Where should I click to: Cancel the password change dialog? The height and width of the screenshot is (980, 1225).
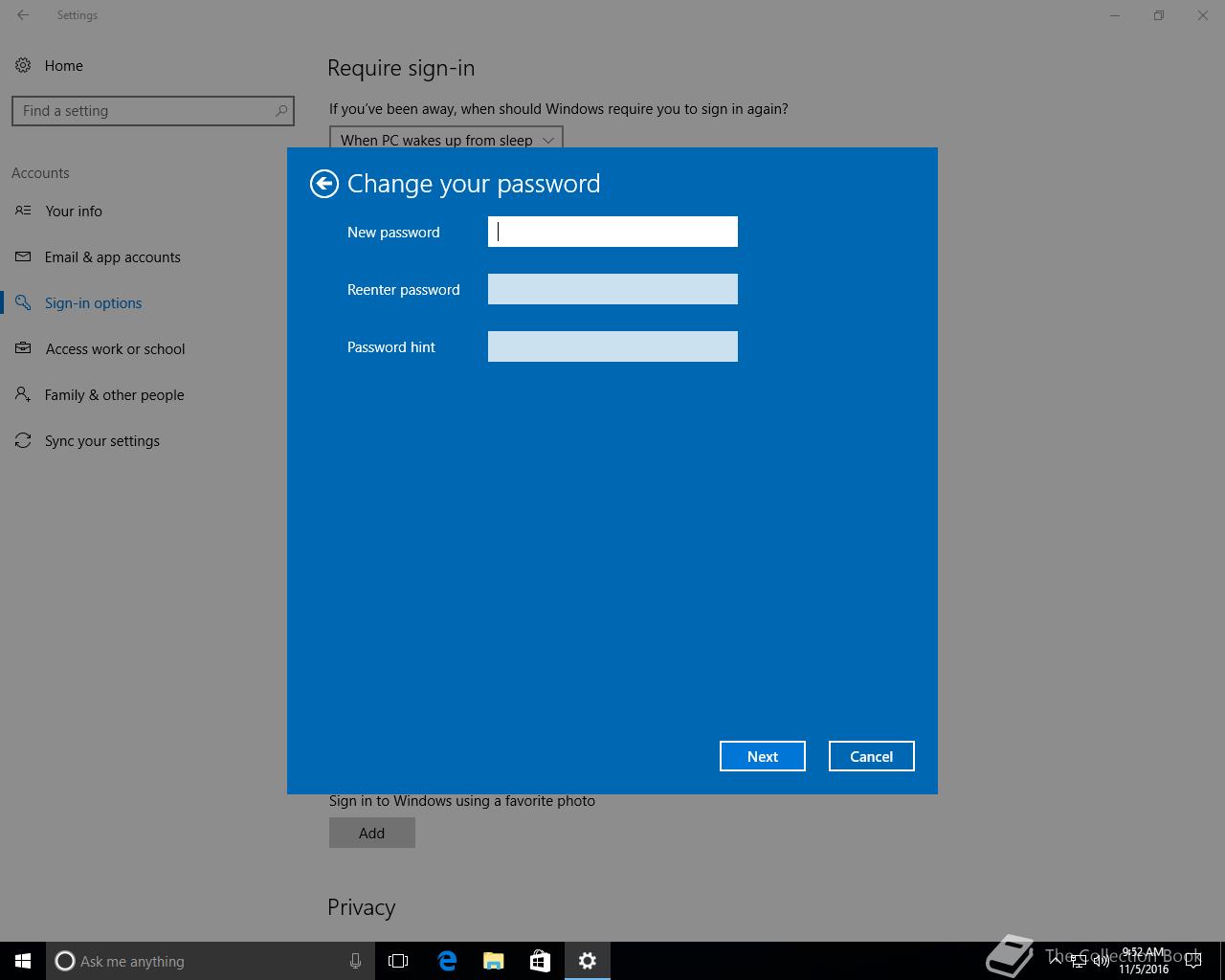coord(871,756)
